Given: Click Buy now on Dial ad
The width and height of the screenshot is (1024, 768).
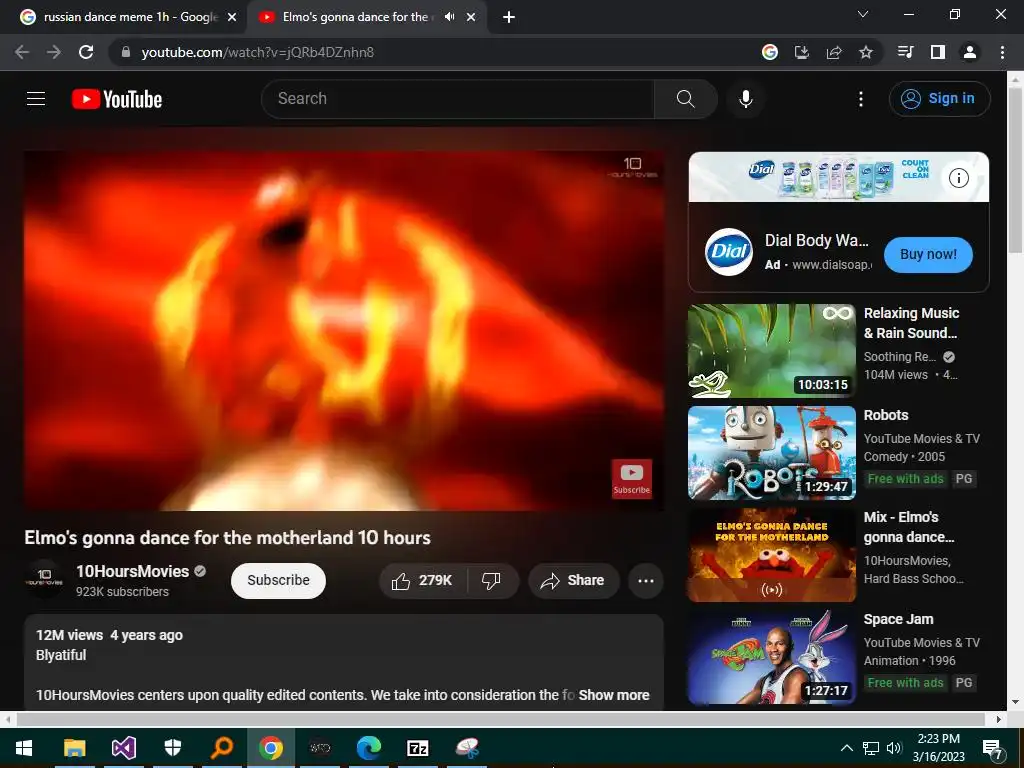Looking at the screenshot, I should click(928, 255).
